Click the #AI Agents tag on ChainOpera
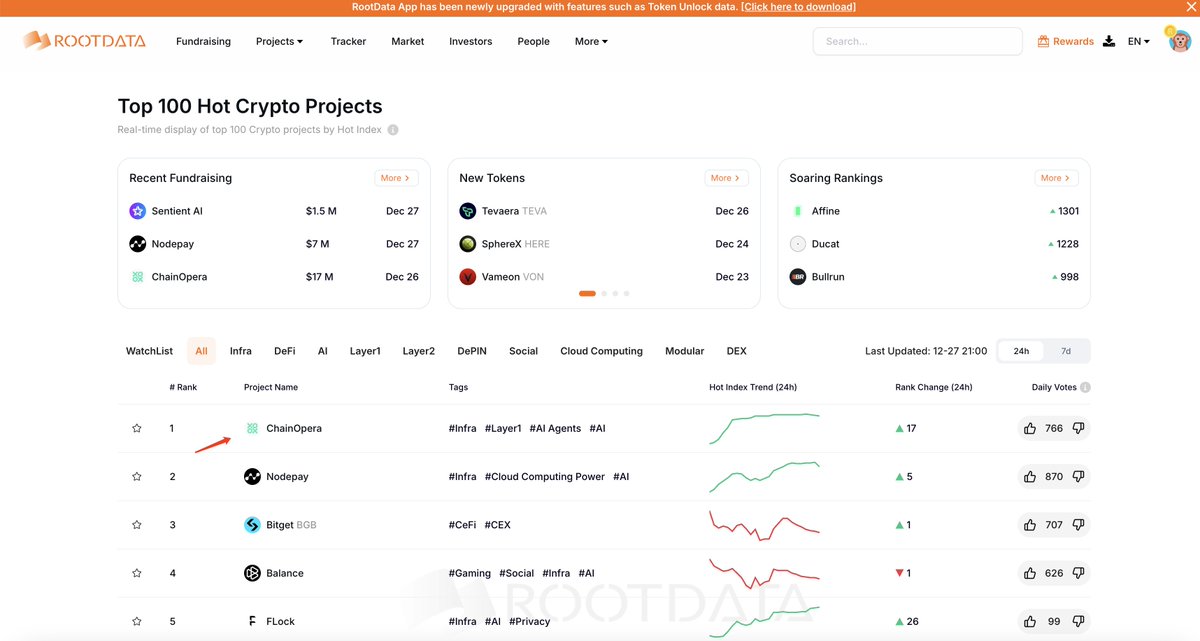The height and width of the screenshot is (641, 1200). point(555,428)
